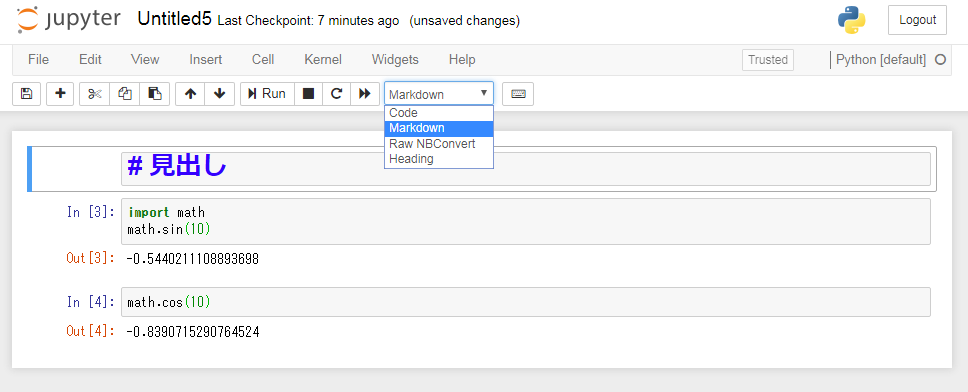Rename notebook via Untitled5 title
Viewport: 968px width, 392px height.
tap(175, 19)
